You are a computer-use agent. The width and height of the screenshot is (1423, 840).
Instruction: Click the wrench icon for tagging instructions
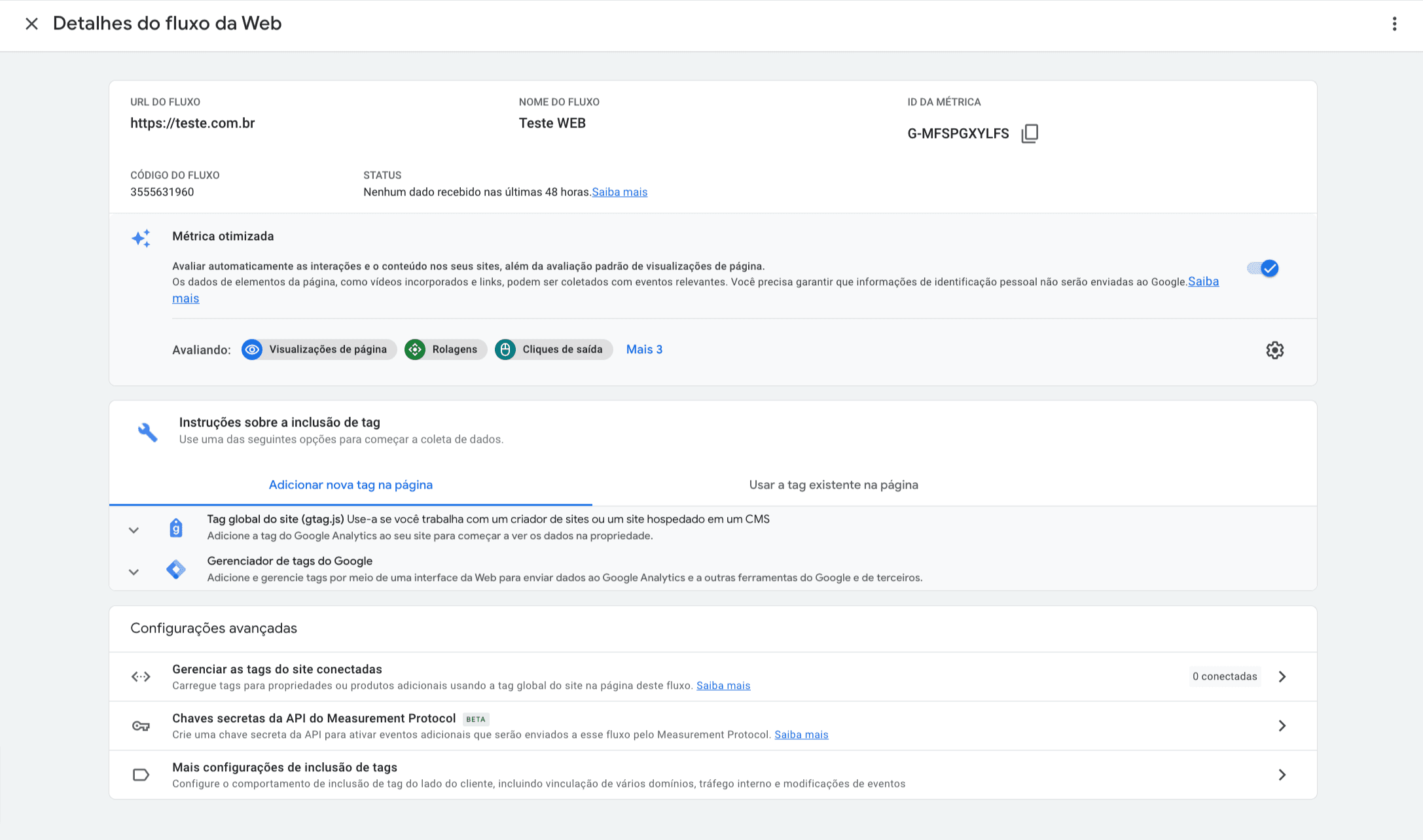point(147,432)
